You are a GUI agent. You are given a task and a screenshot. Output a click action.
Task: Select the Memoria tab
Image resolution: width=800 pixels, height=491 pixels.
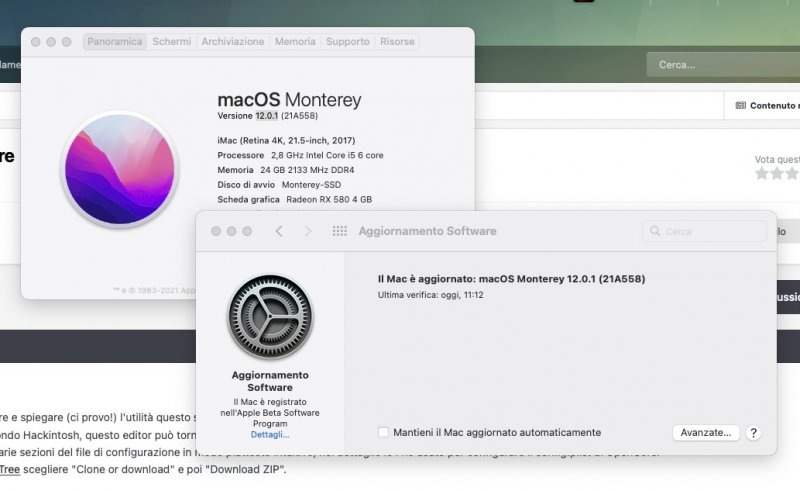pyautogui.click(x=295, y=41)
